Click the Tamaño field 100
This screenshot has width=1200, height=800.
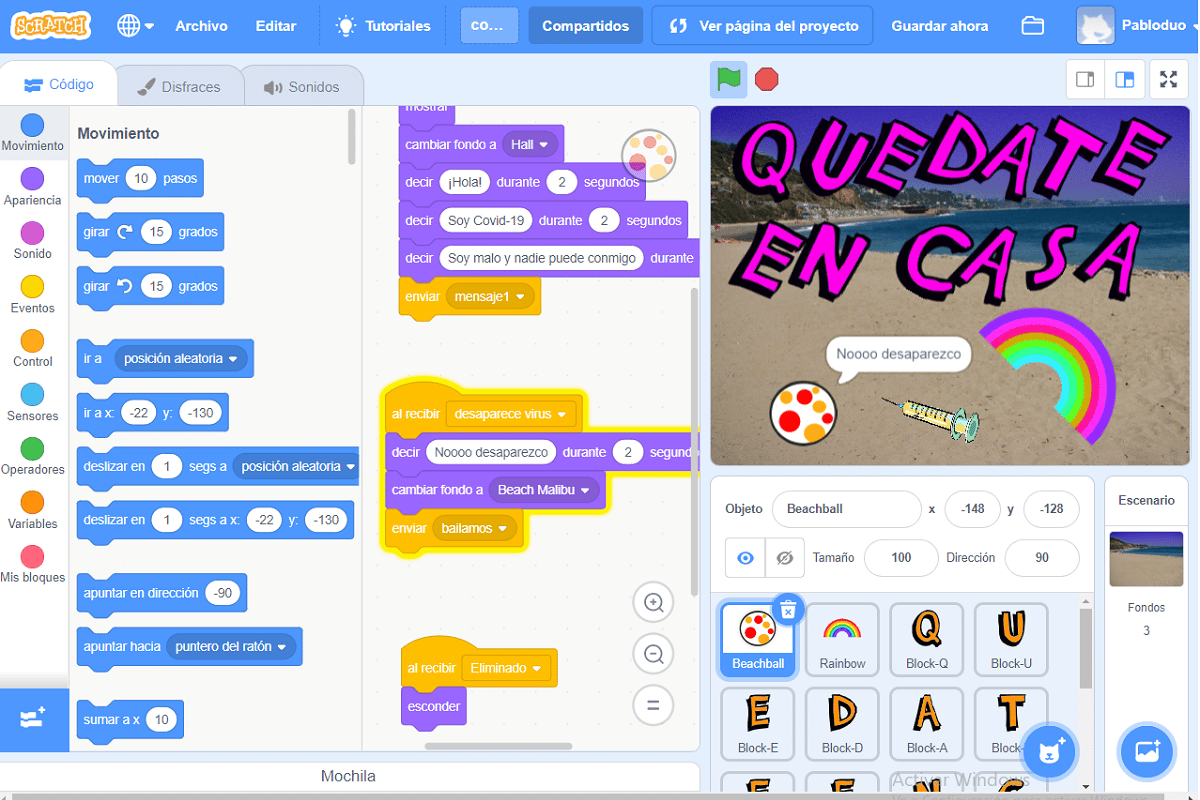pyautogui.click(x=901, y=558)
